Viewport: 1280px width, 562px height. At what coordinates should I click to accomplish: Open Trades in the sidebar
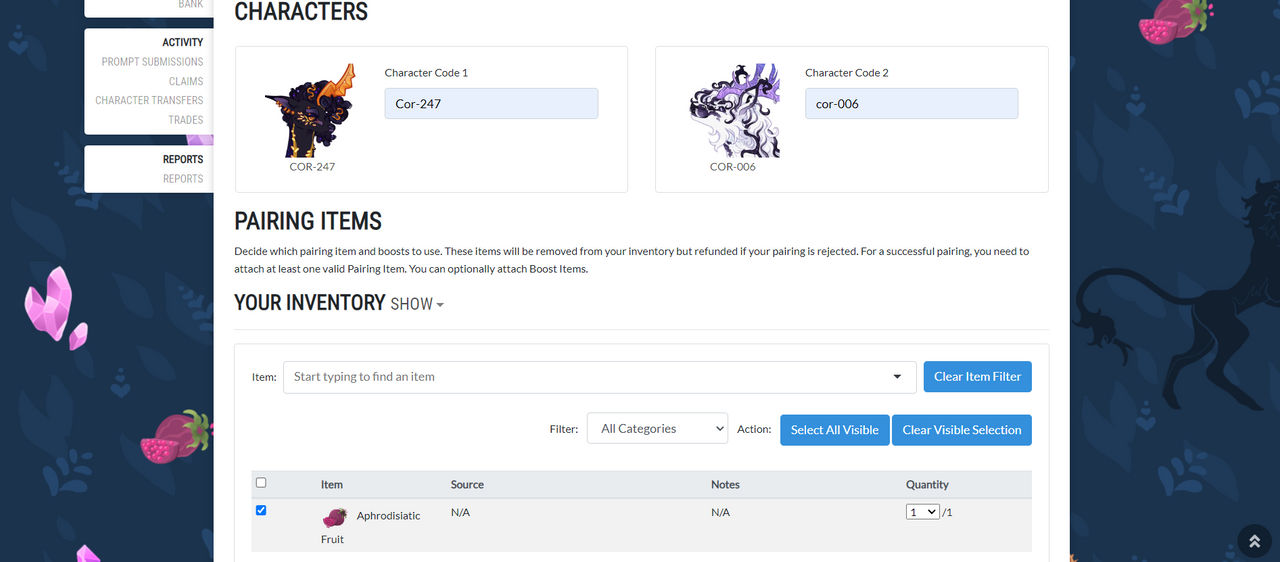click(x=186, y=120)
